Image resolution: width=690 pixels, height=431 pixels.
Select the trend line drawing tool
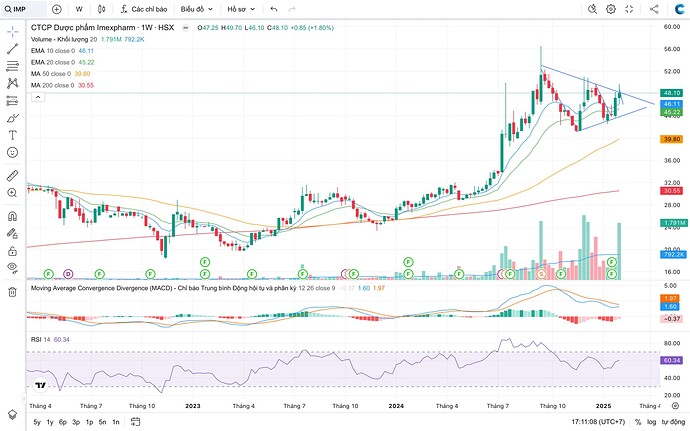point(12,49)
